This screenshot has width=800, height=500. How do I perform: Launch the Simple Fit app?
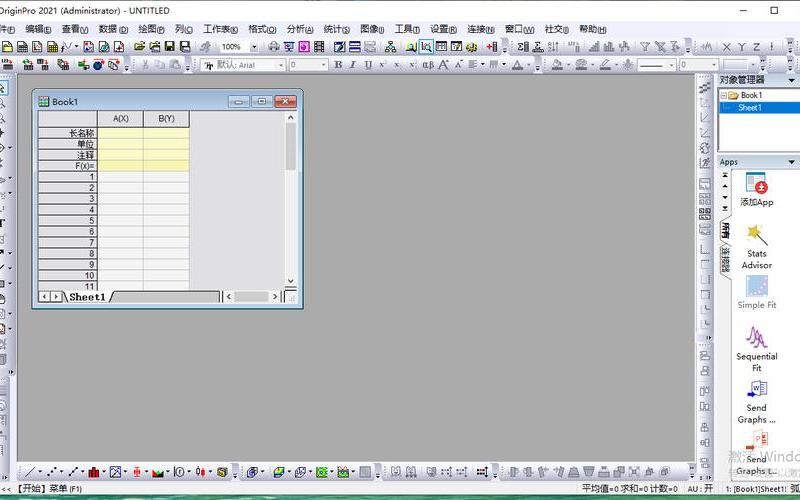[x=756, y=292]
